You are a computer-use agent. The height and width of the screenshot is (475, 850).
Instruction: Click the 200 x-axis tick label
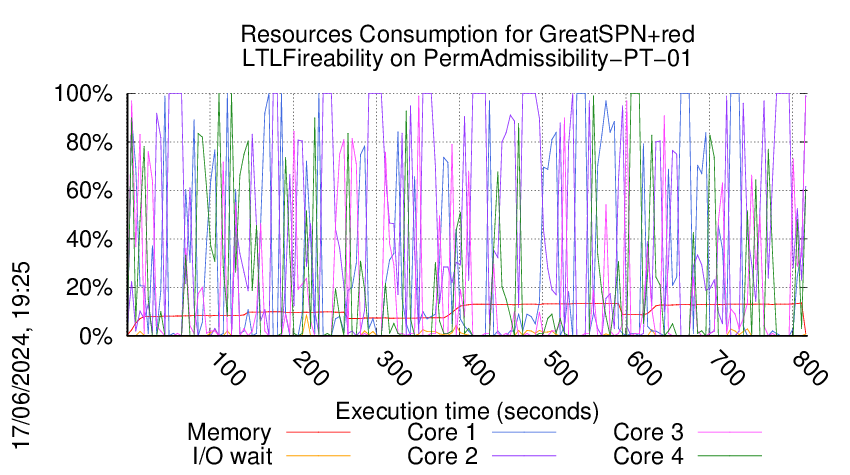coord(310,369)
